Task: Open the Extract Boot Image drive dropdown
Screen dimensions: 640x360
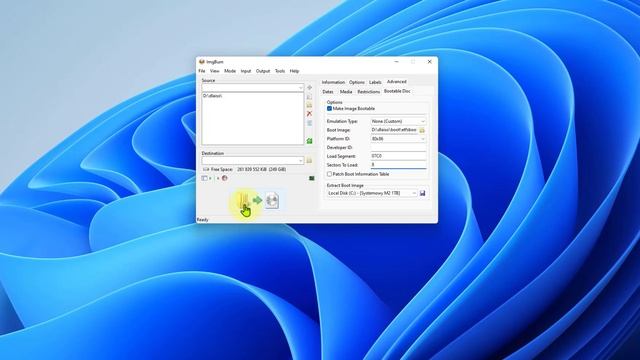Action: 414,193
